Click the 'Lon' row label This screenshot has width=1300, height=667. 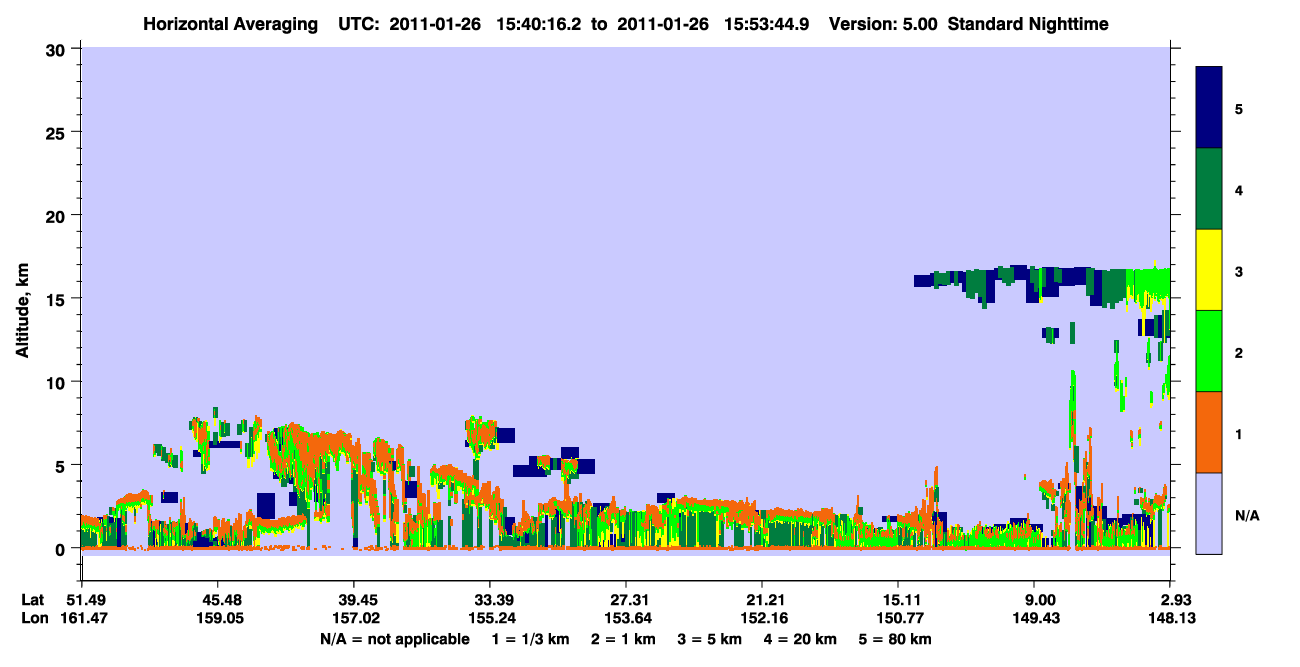pos(34,619)
